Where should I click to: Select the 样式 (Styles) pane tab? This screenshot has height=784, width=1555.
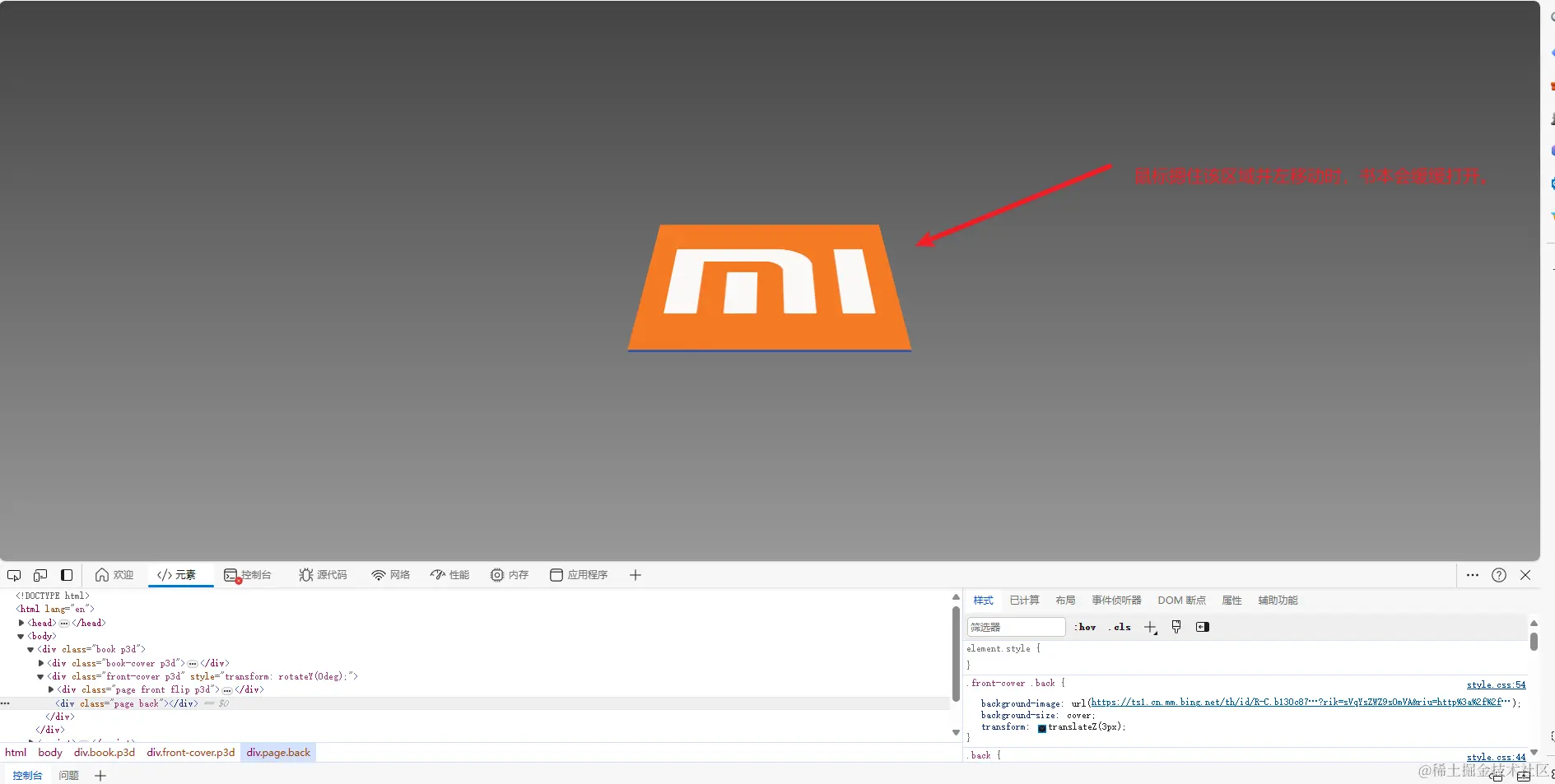pyautogui.click(x=983, y=601)
